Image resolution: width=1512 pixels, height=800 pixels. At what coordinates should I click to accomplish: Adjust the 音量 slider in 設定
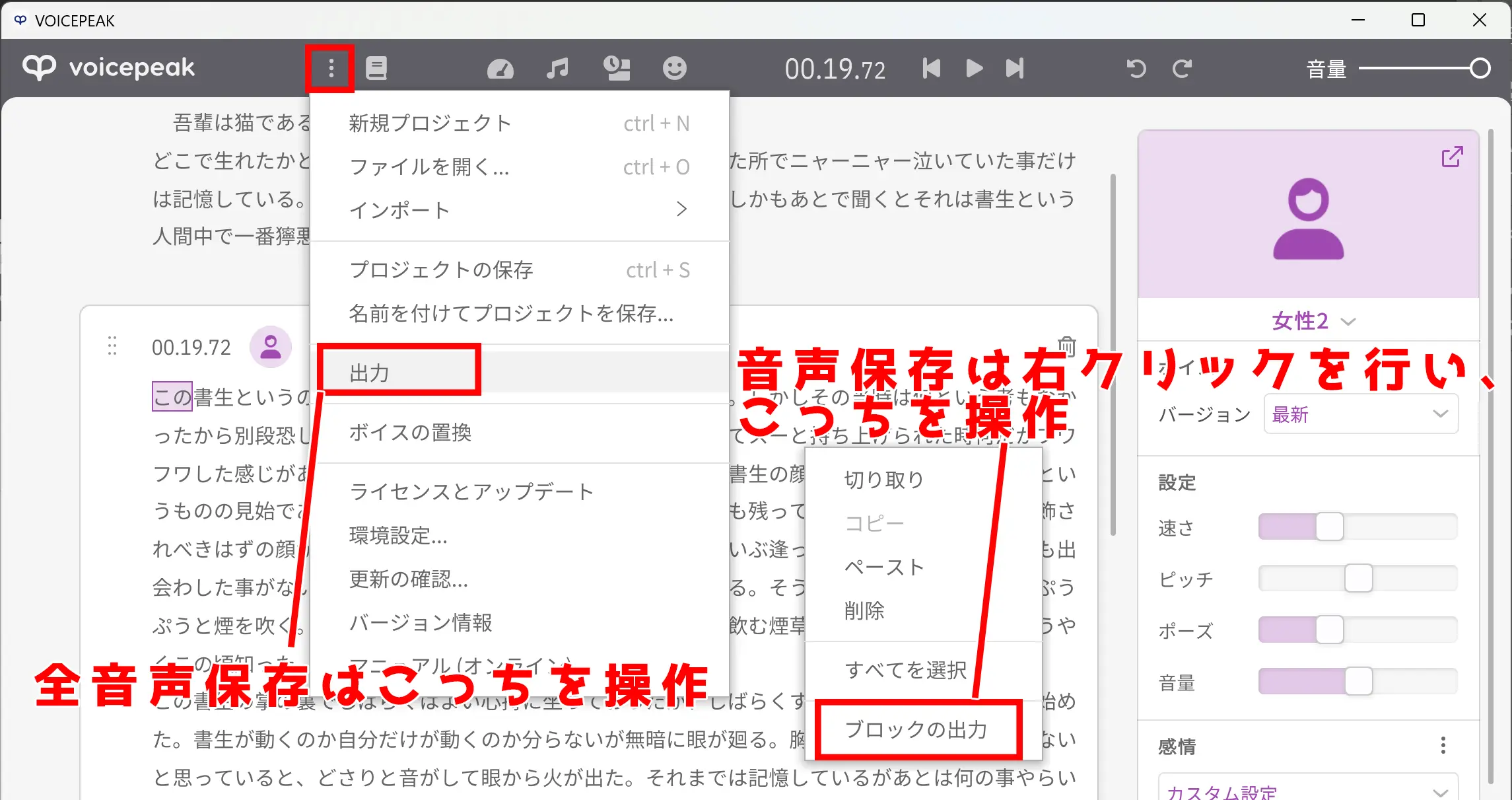click(x=1358, y=682)
